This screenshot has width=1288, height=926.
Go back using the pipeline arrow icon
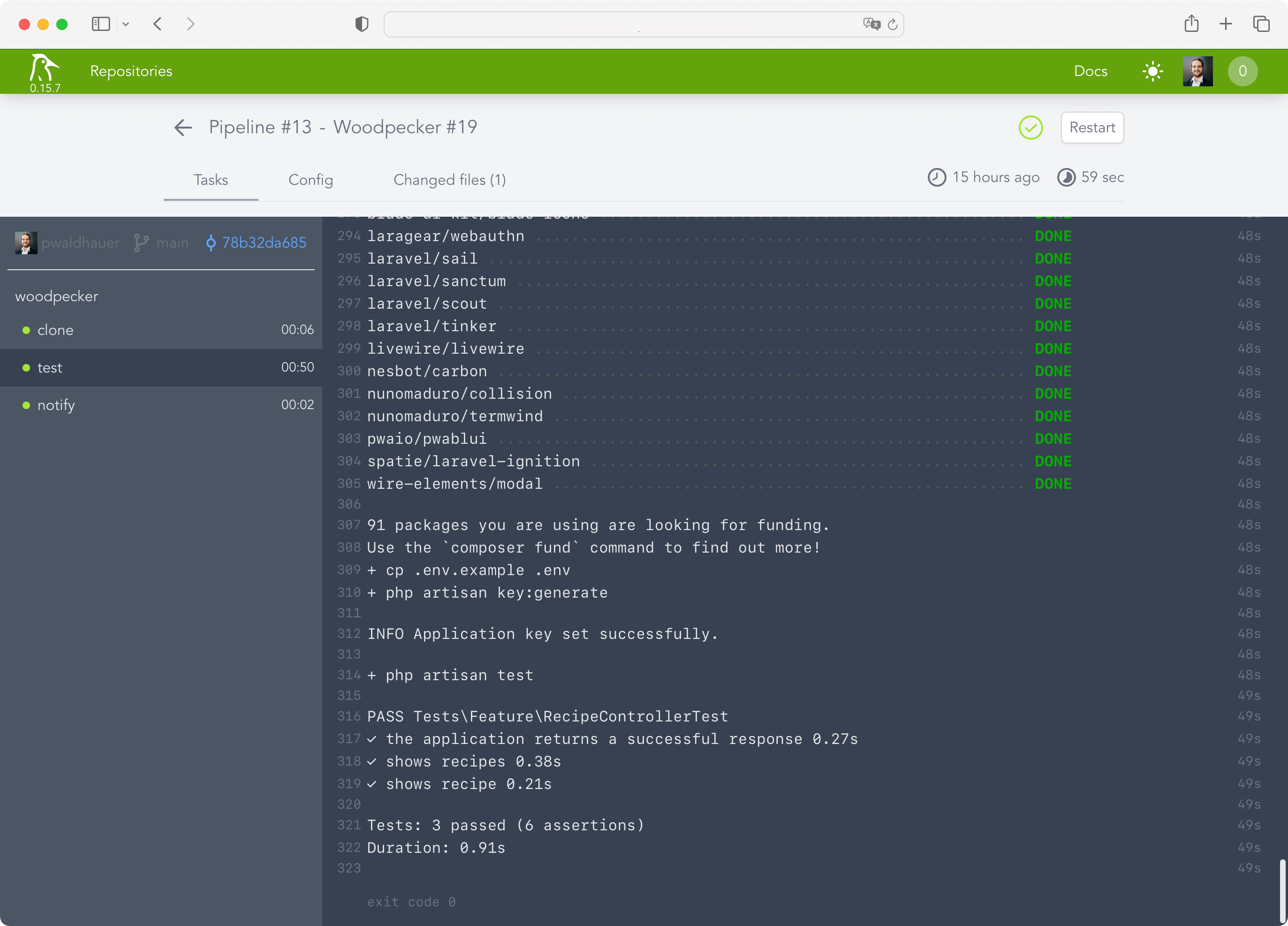pos(183,127)
